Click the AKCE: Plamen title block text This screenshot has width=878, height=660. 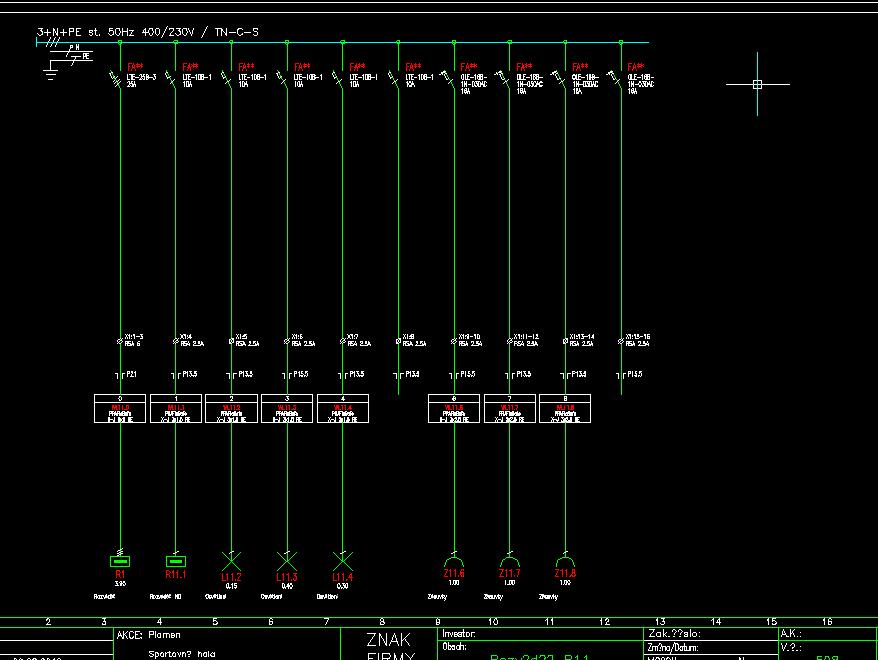[148, 635]
